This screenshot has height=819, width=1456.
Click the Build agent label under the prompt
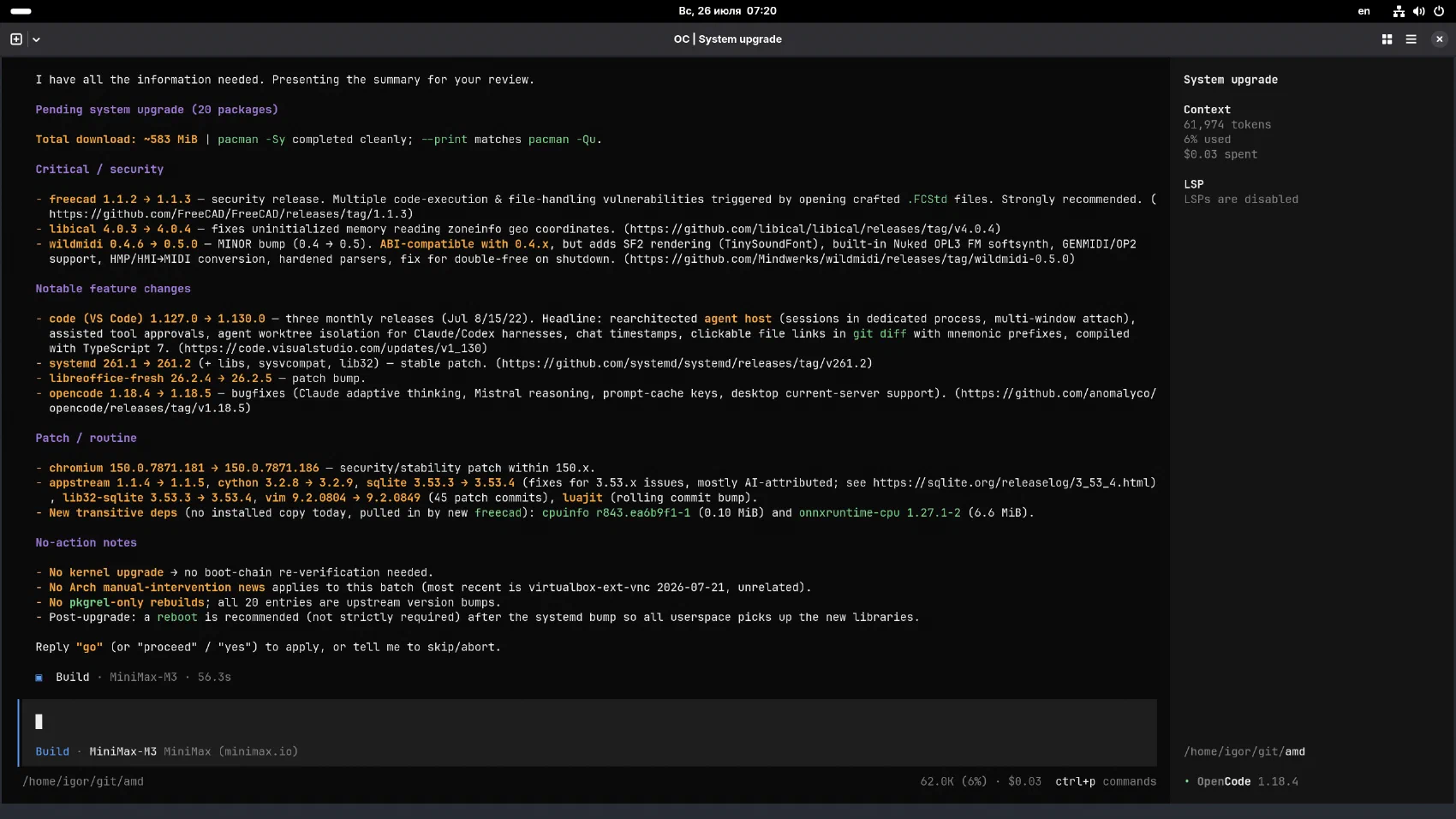(x=52, y=751)
